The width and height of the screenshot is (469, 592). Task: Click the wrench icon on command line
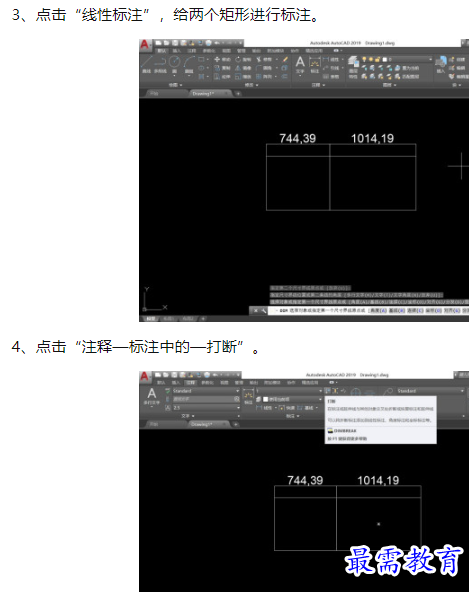264,311
